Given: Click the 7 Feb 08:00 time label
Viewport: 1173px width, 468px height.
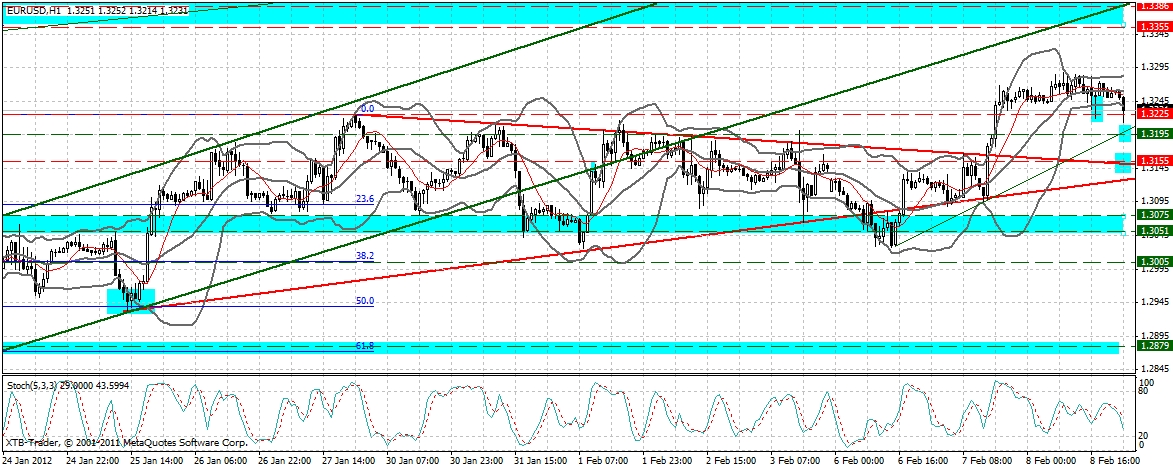Looking at the screenshot, I should [989, 461].
